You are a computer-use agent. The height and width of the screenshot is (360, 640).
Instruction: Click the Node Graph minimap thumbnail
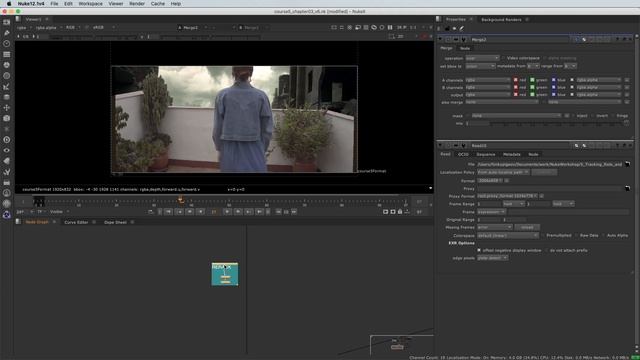(x=402, y=345)
